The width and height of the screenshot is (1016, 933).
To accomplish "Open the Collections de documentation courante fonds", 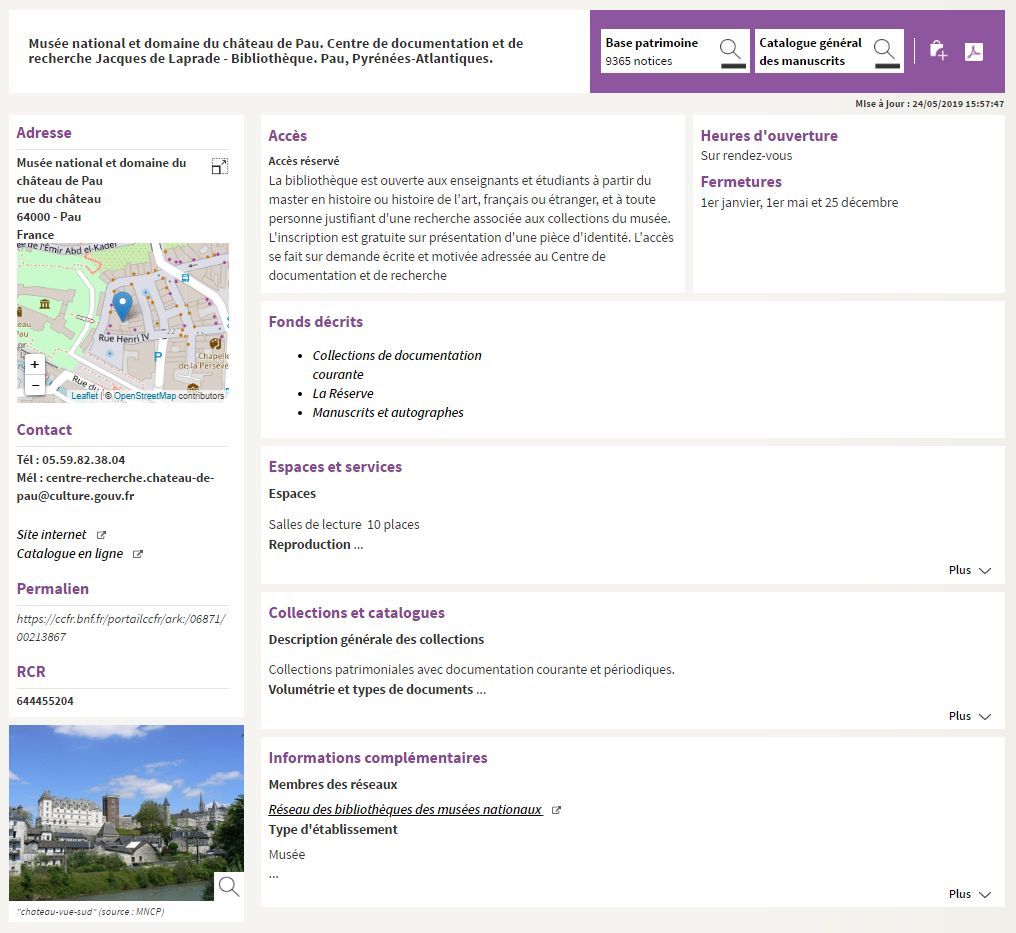I will pos(396,364).
